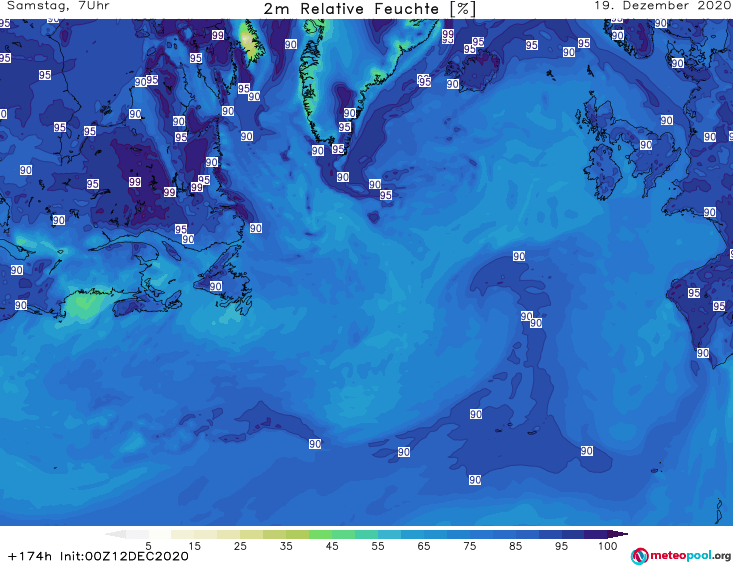
Task: Click the 'Samstag, 7Uhr' time label
Action: coord(58,6)
